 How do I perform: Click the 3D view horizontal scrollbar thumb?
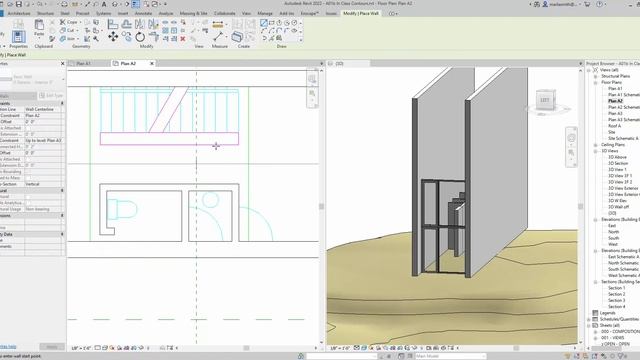[x=516, y=348]
